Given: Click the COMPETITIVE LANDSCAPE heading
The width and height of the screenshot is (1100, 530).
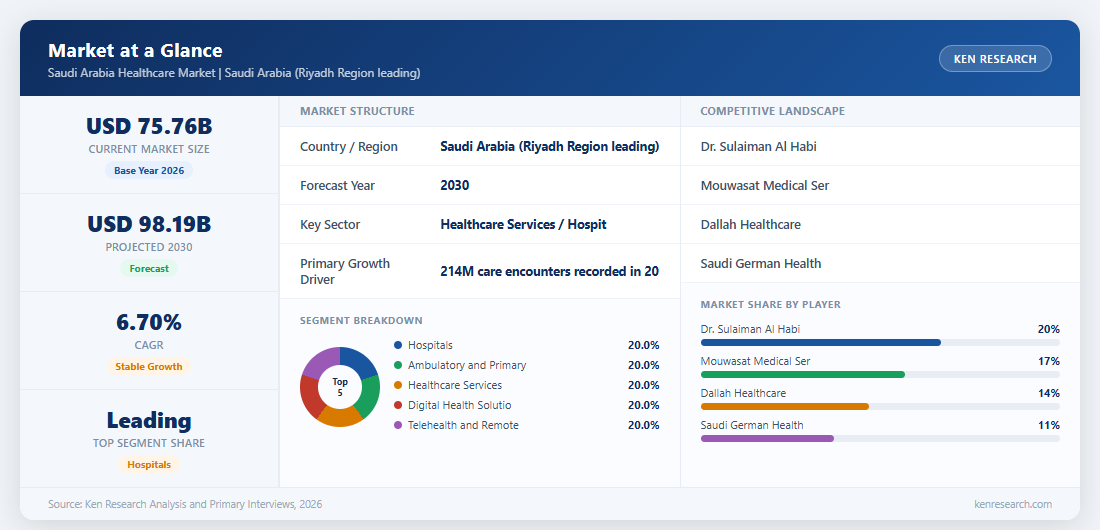Looking at the screenshot, I should click(772, 111).
